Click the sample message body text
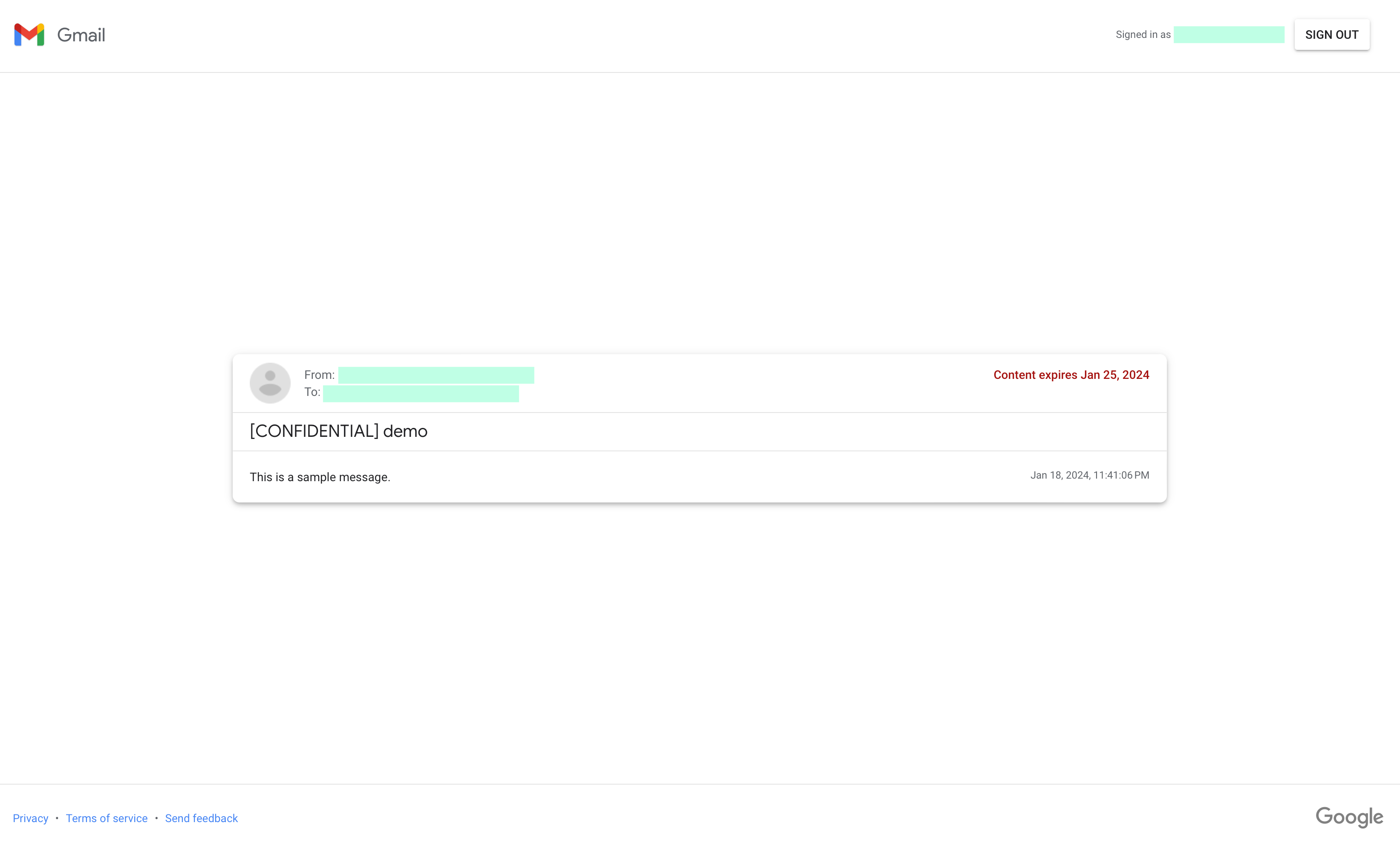1400x843 pixels. click(x=320, y=477)
